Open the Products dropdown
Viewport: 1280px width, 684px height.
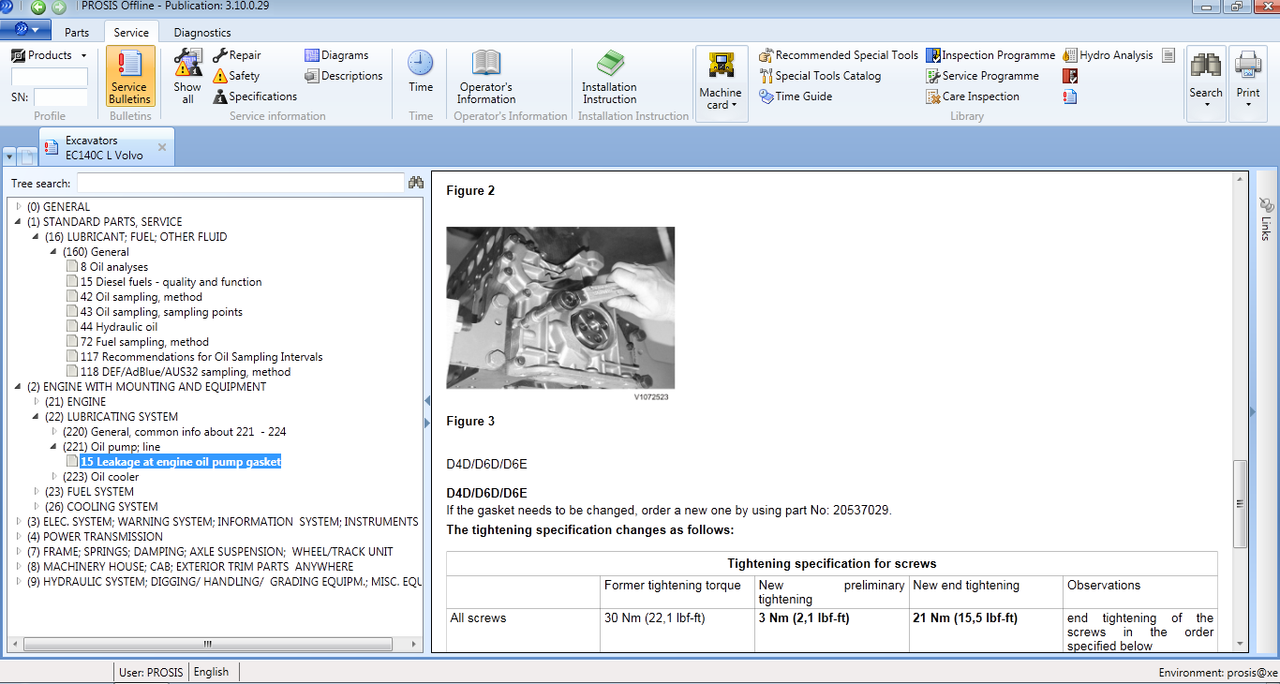50,55
